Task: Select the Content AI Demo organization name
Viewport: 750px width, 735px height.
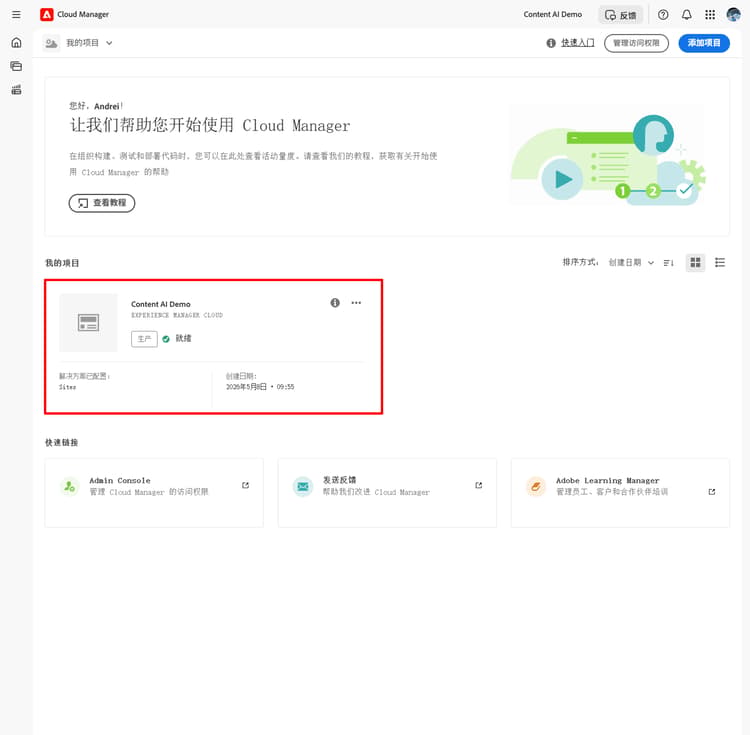Action: click(x=552, y=14)
